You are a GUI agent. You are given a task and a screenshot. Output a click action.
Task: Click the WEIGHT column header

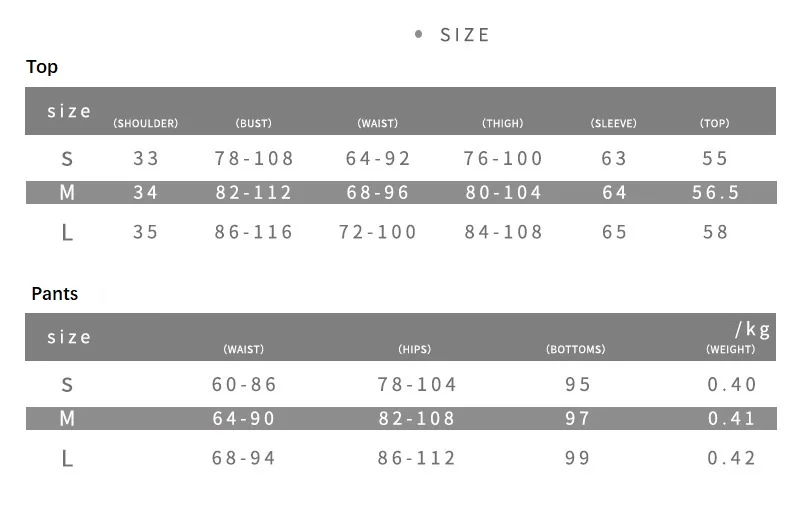click(x=731, y=349)
